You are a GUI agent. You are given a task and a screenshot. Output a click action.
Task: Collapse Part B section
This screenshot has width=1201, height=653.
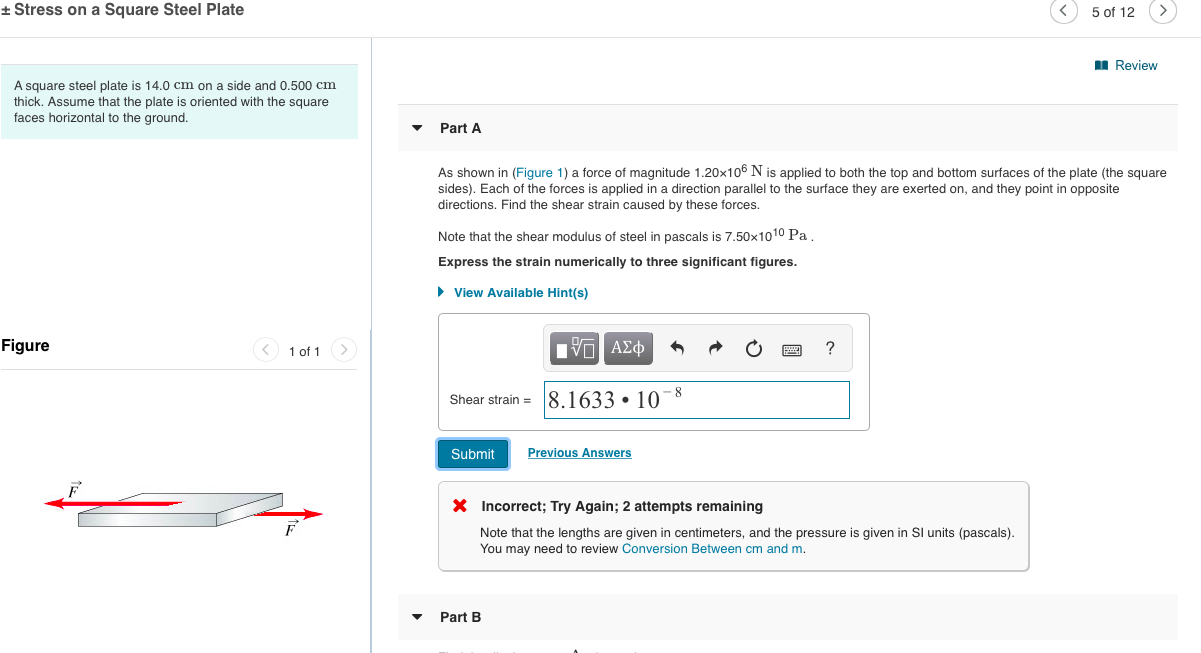coord(418,617)
